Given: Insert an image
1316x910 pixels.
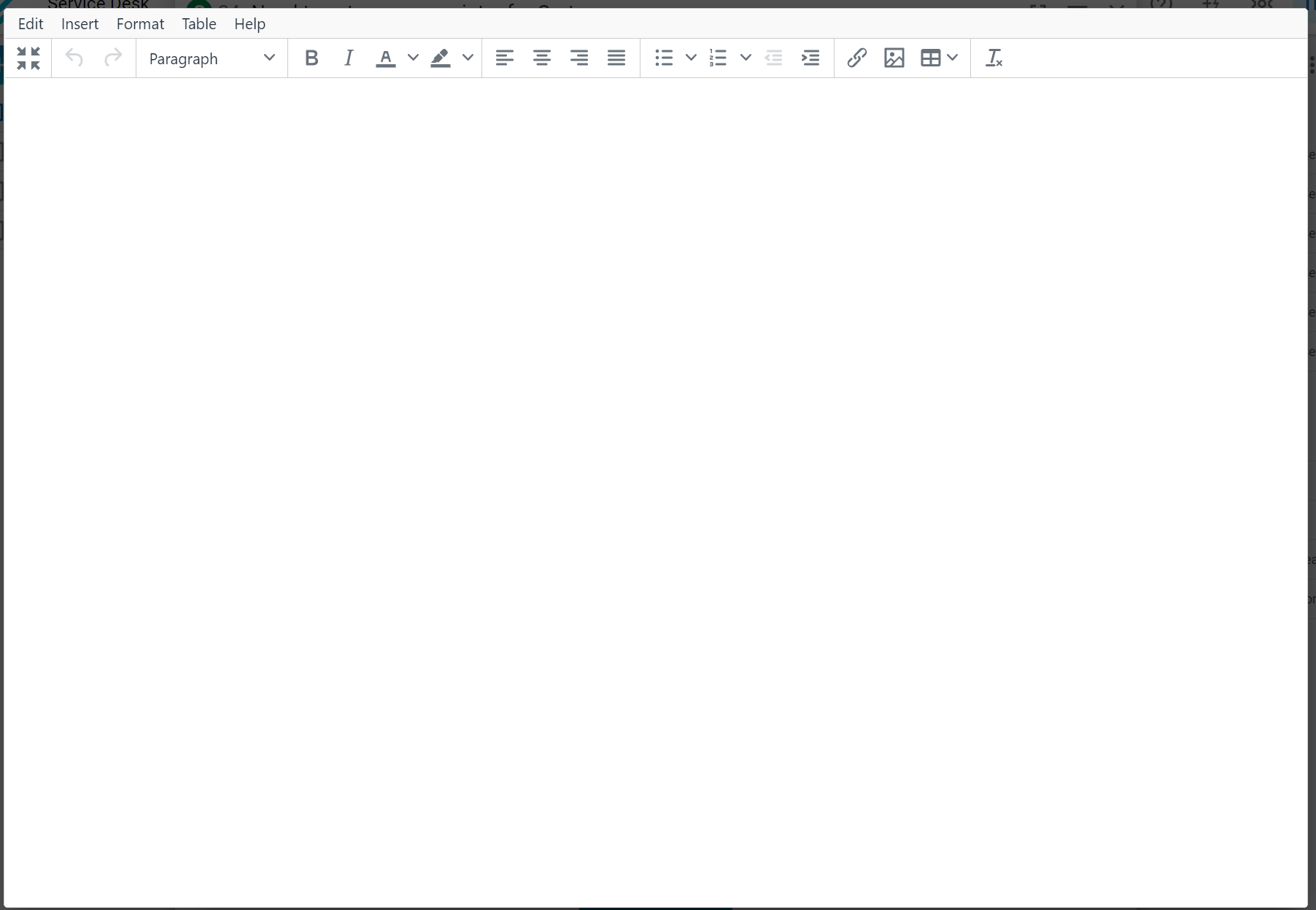Looking at the screenshot, I should (894, 58).
